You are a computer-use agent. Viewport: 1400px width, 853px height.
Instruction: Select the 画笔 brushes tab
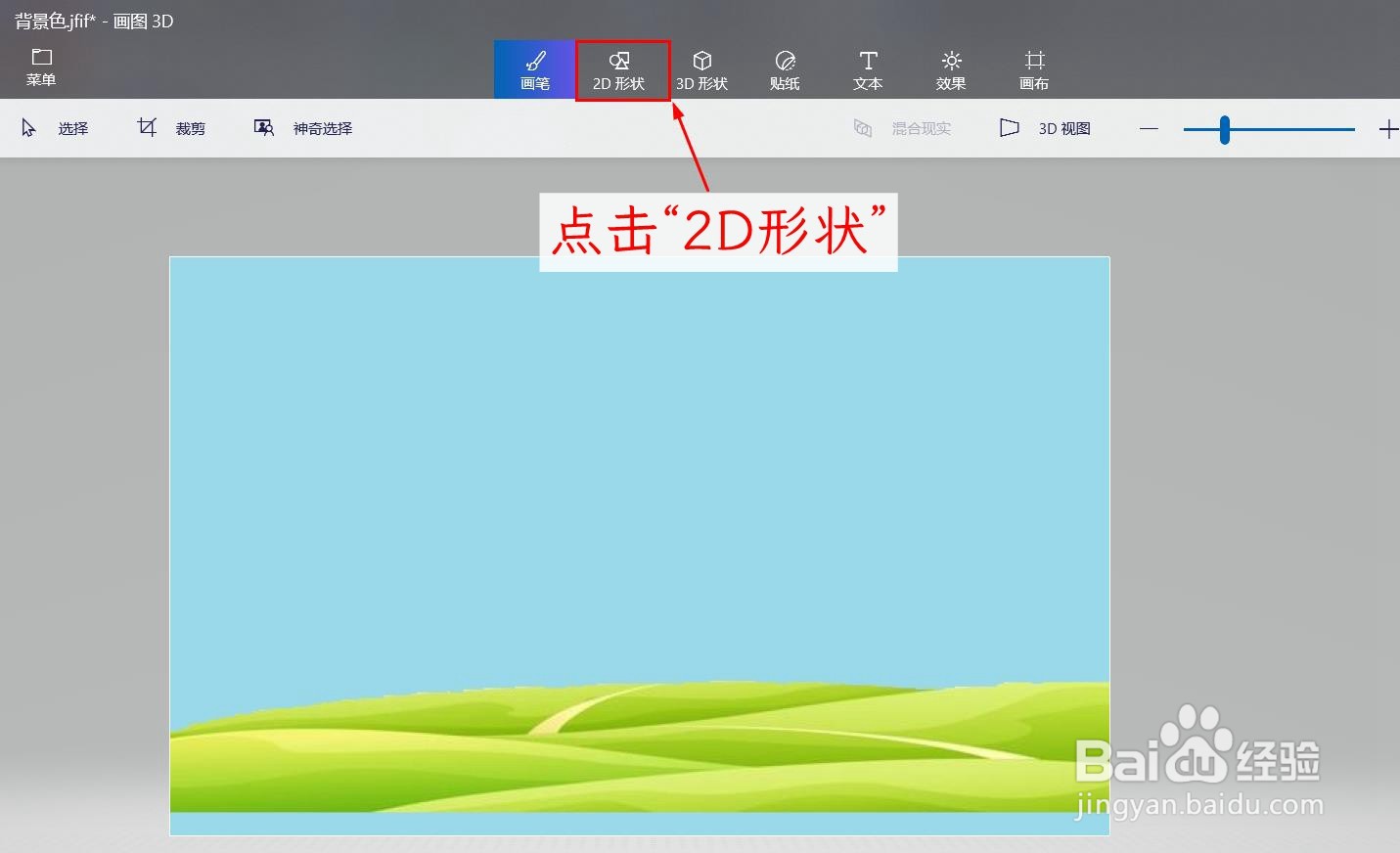(534, 69)
